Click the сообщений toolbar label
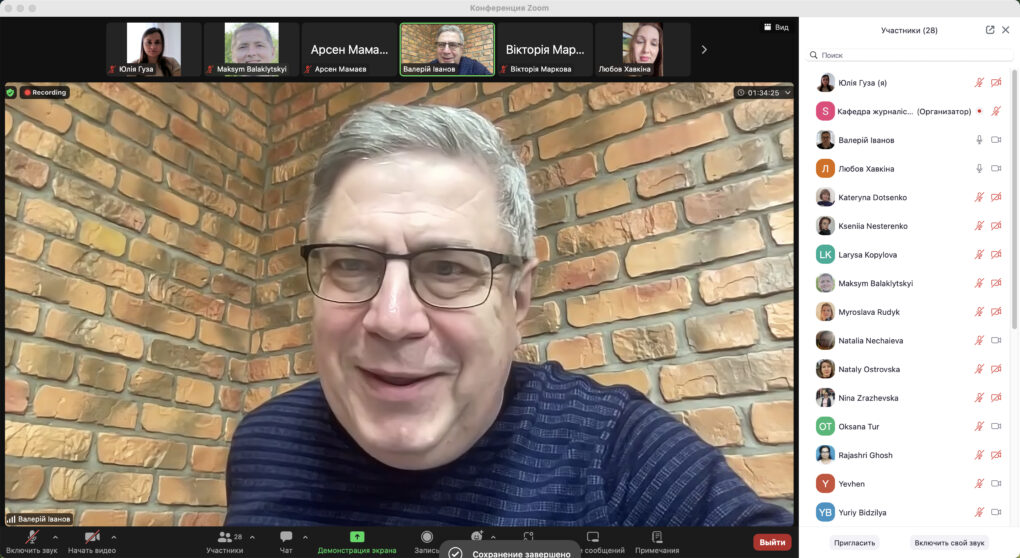Screen dimensions: 1020x558 tap(604, 550)
